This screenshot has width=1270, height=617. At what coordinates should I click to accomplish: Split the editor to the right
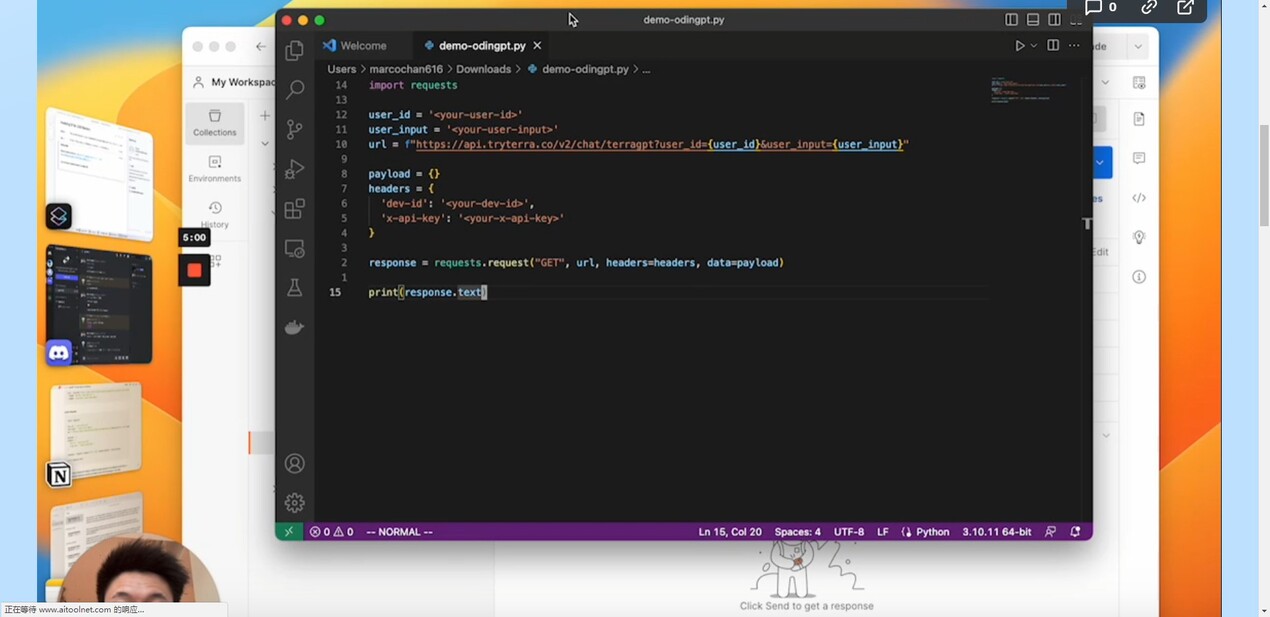[1053, 46]
